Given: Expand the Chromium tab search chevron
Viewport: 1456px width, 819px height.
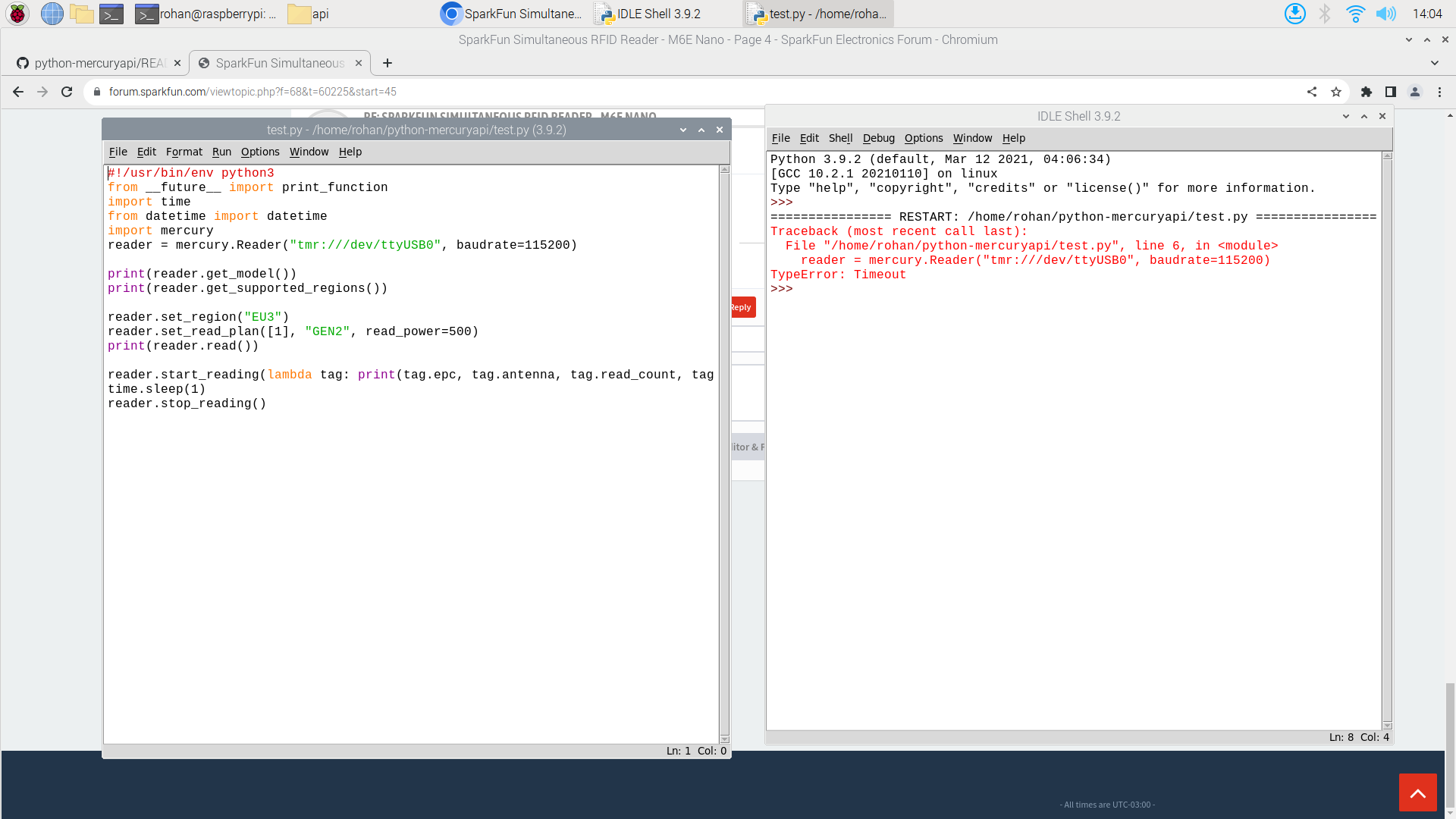Looking at the screenshot, I should click(x=1435, y=63).
